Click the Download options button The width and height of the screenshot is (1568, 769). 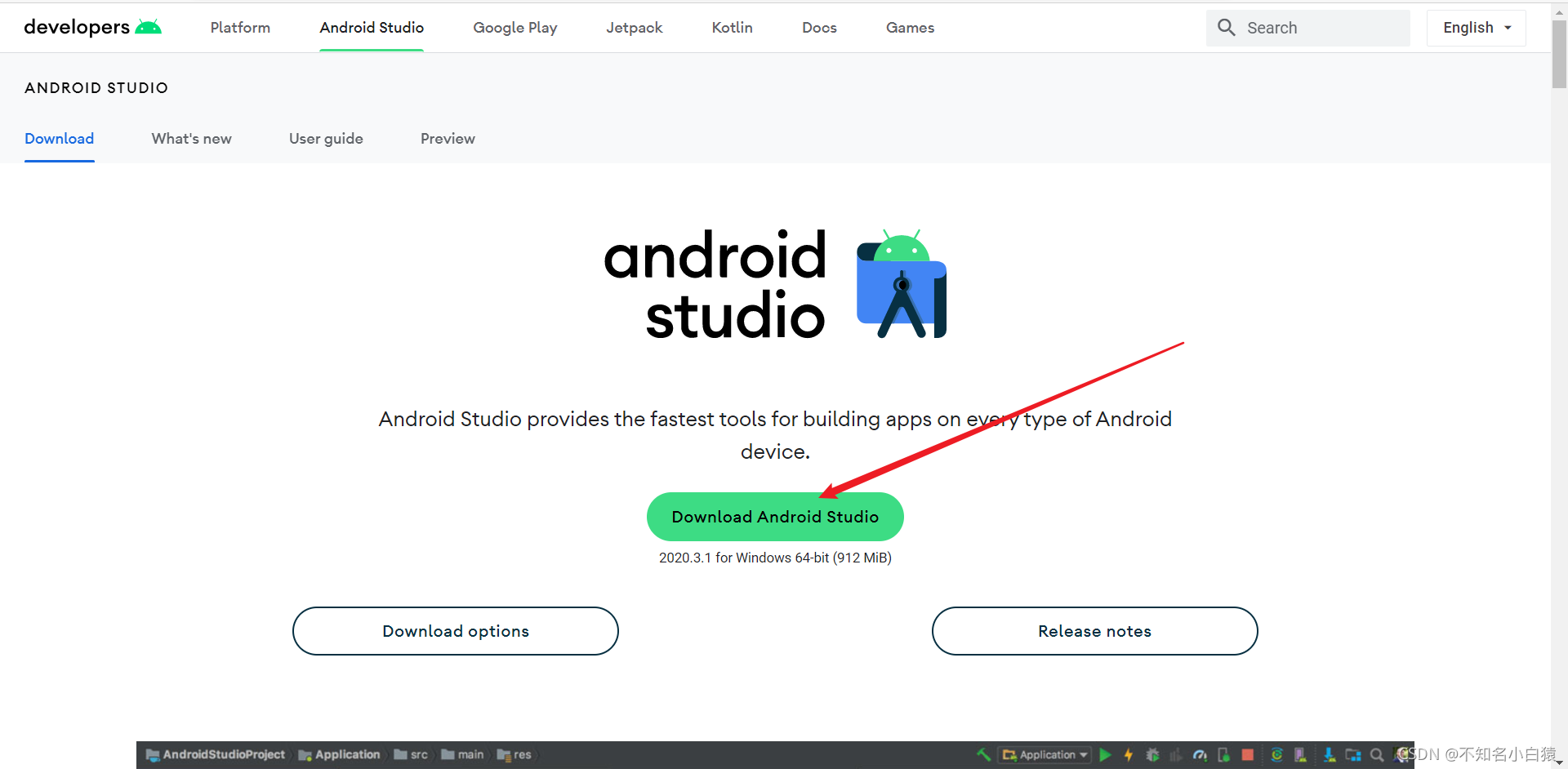[456, 631]
